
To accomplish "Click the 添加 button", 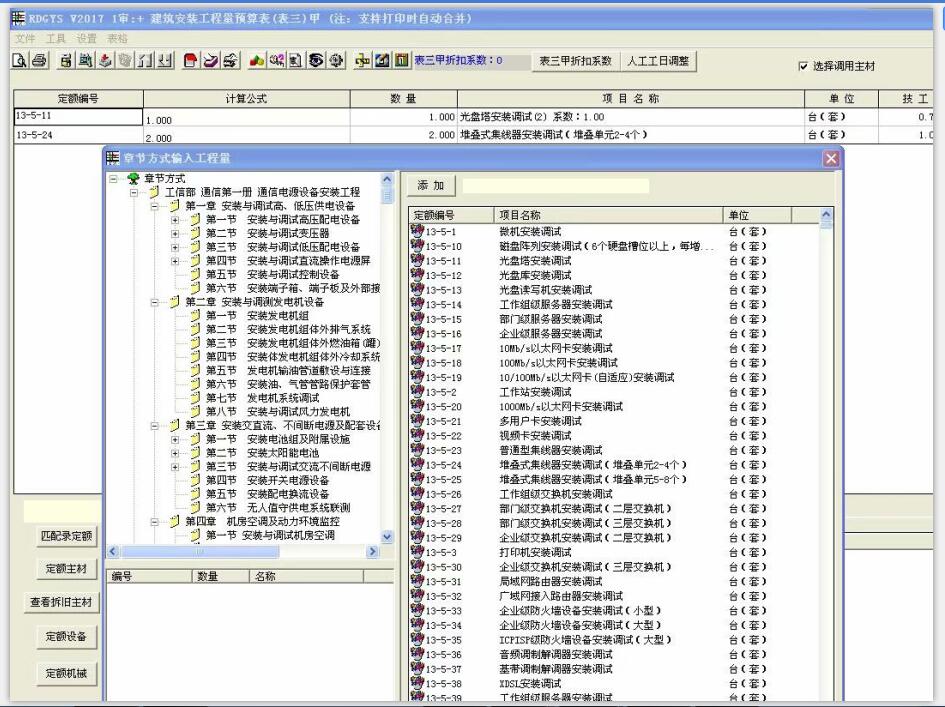I will pyautogui.click(x=430, y=186).
